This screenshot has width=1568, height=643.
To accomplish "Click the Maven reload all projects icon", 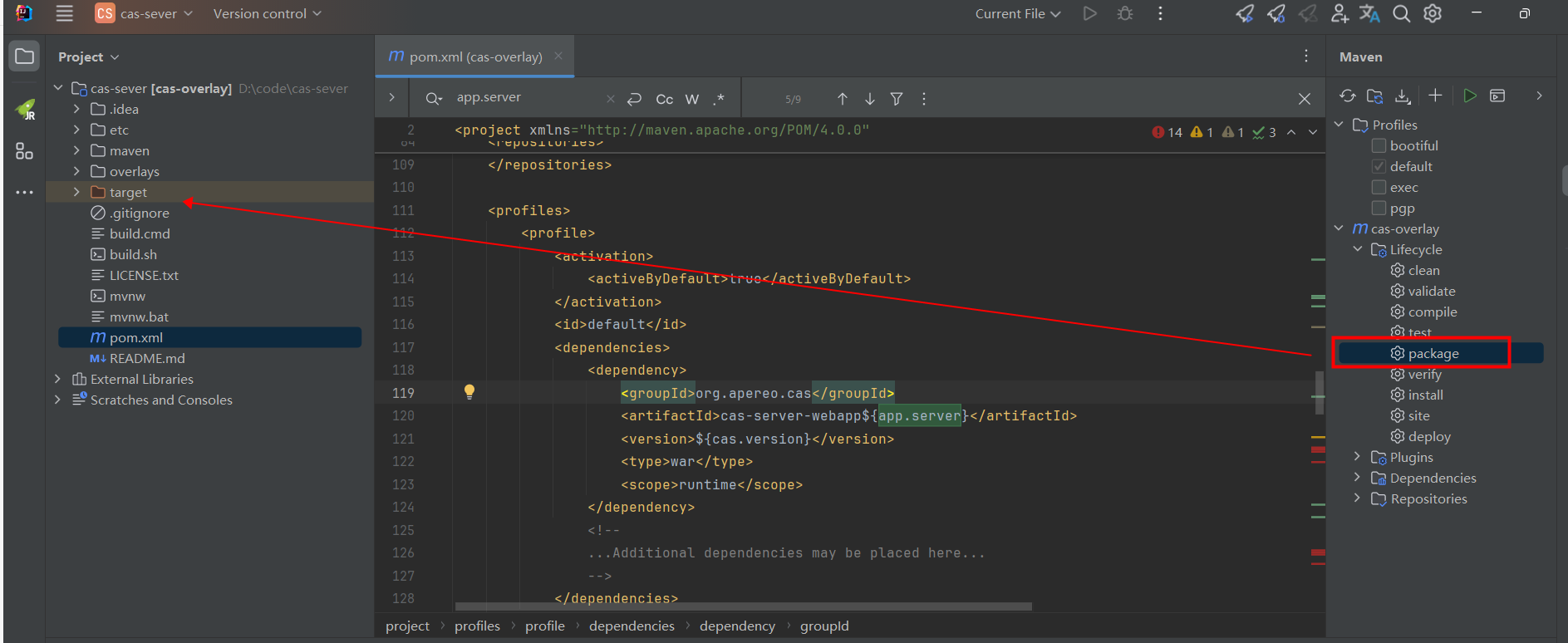I will [1347, 96].
